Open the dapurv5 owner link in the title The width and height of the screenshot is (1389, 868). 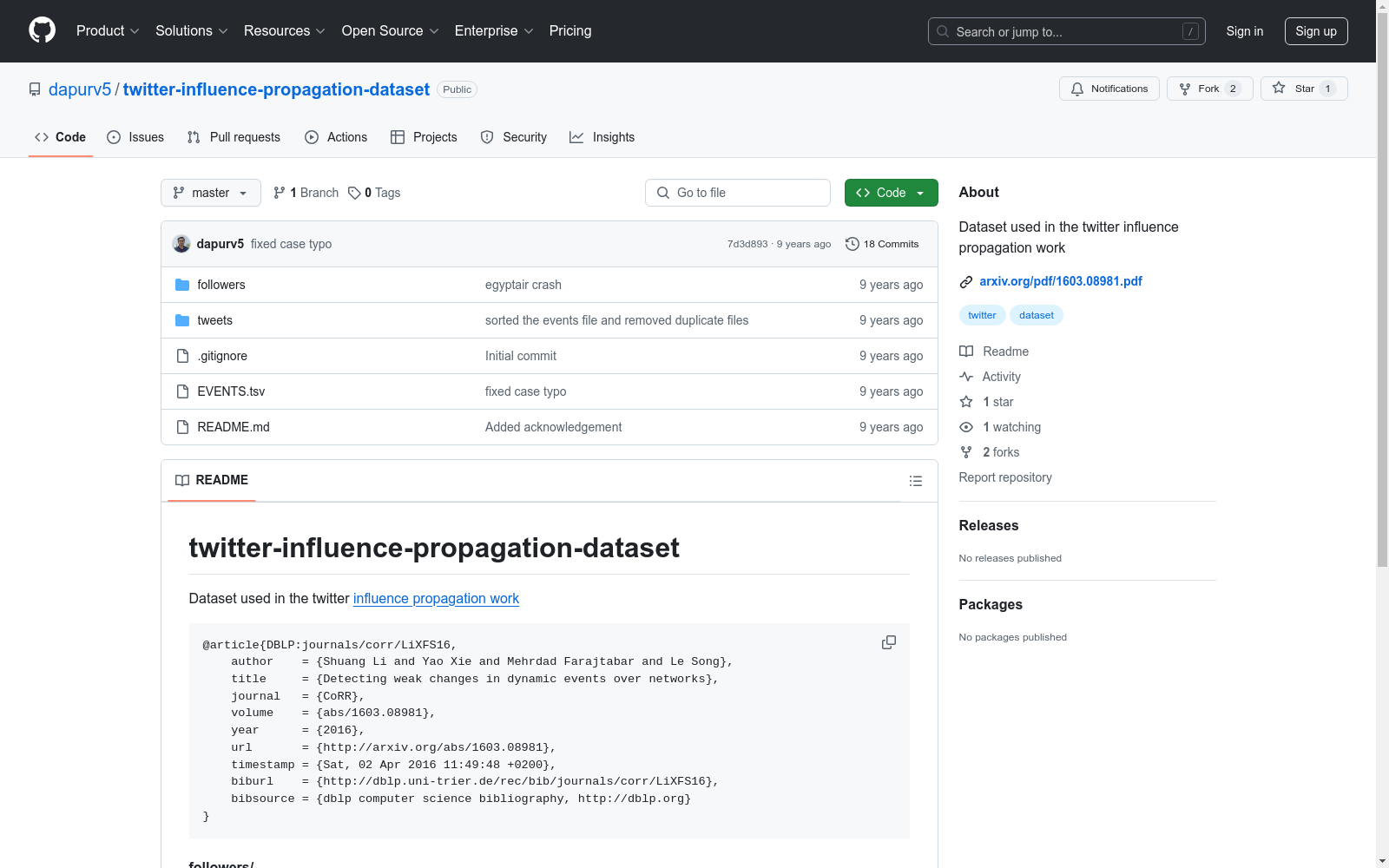click(x=80, y=89)
